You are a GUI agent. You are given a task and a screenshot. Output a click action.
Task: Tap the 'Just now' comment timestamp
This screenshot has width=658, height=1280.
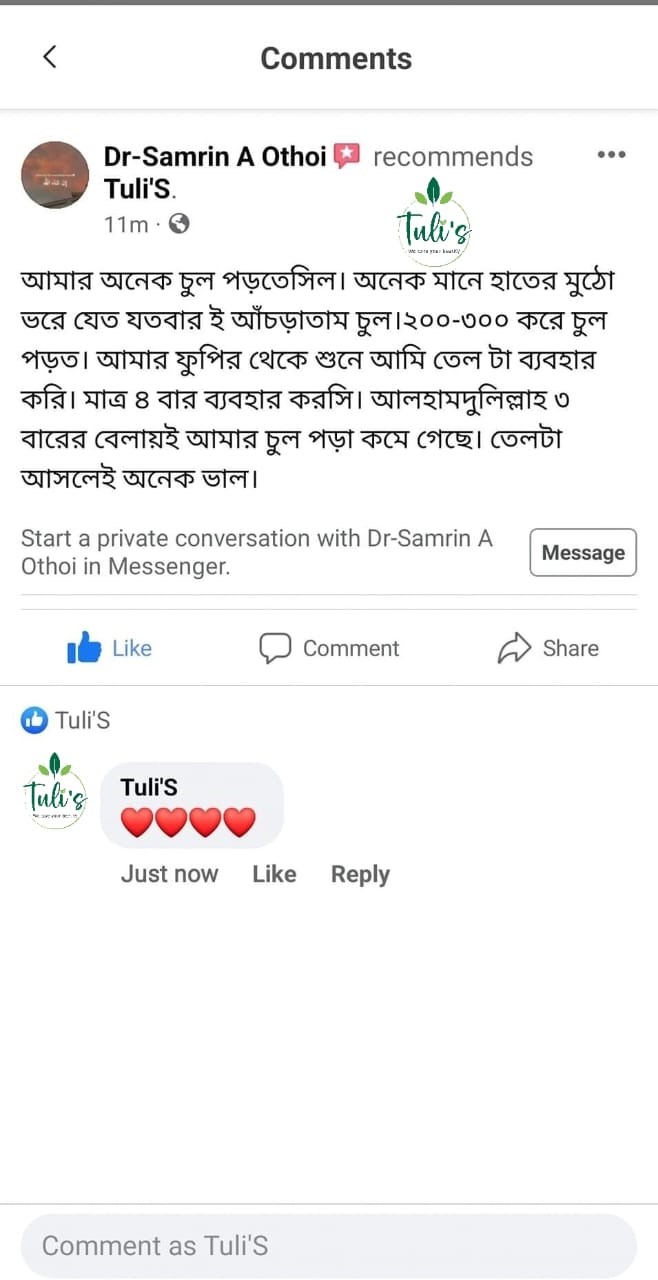[x=169, y=874]
